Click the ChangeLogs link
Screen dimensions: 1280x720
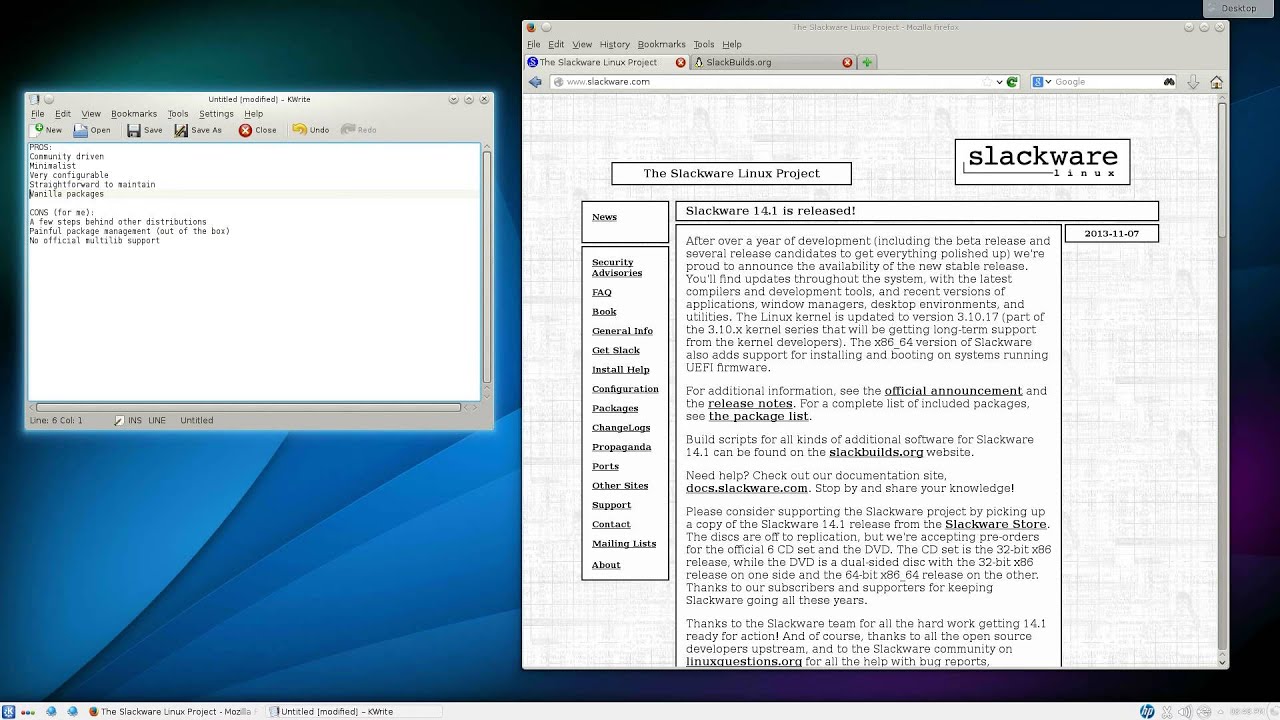coord(621,428)
